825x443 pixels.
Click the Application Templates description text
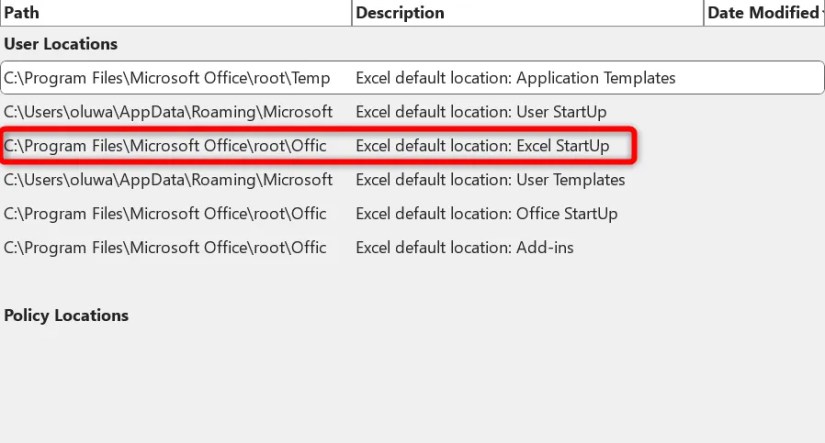pyautogui.click(x=515, y=78)
